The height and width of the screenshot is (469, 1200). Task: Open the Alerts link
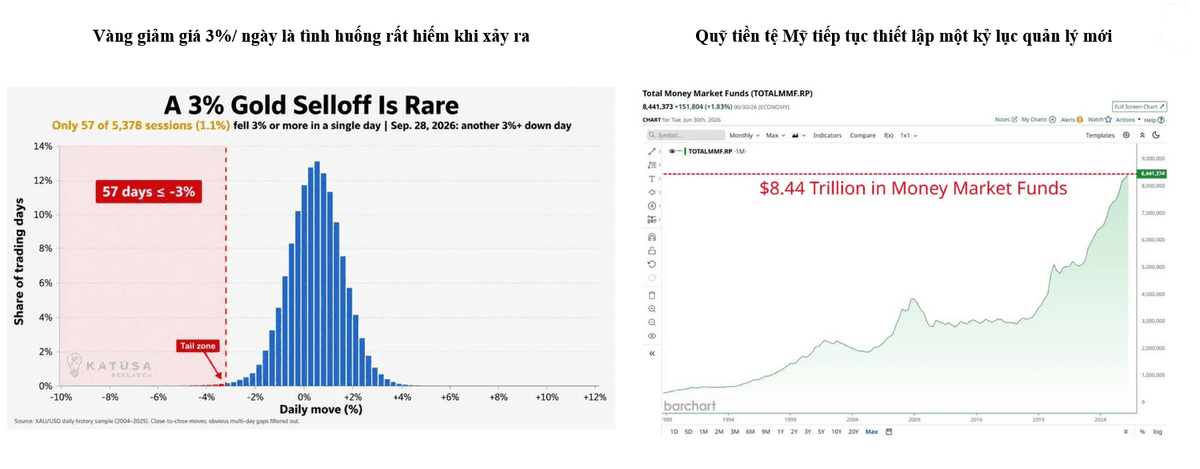[1071, 119]
